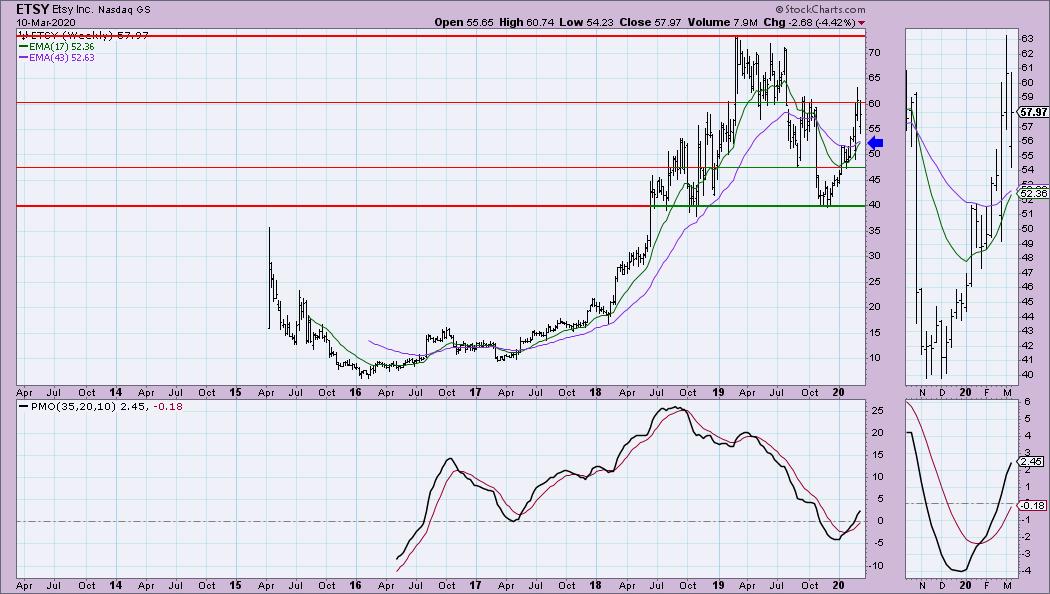1050x594 pixels.
Task: Click the purple EMA(43) legend line swatch
Action: click(x=23, y=58)
